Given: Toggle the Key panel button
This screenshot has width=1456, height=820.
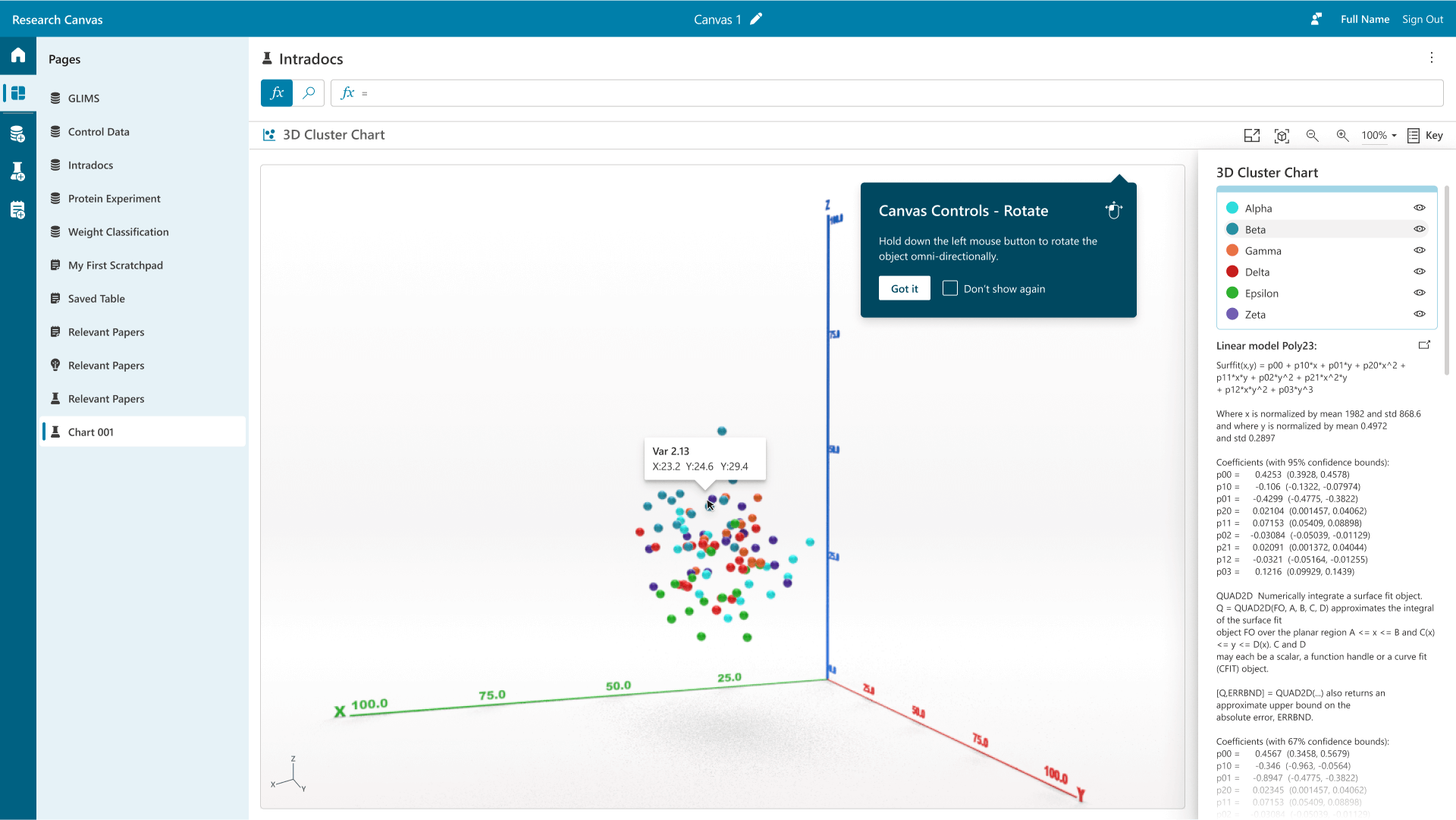Looking at the screenshot, I should coord(1425,136).
